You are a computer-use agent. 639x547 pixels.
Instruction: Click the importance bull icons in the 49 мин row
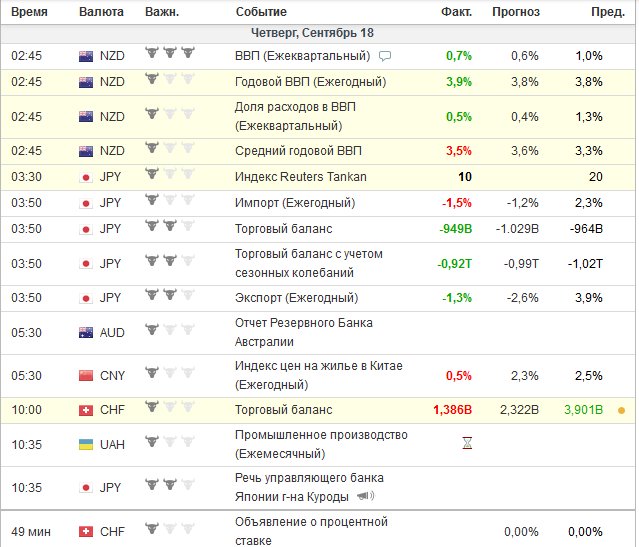click(165, 530)
